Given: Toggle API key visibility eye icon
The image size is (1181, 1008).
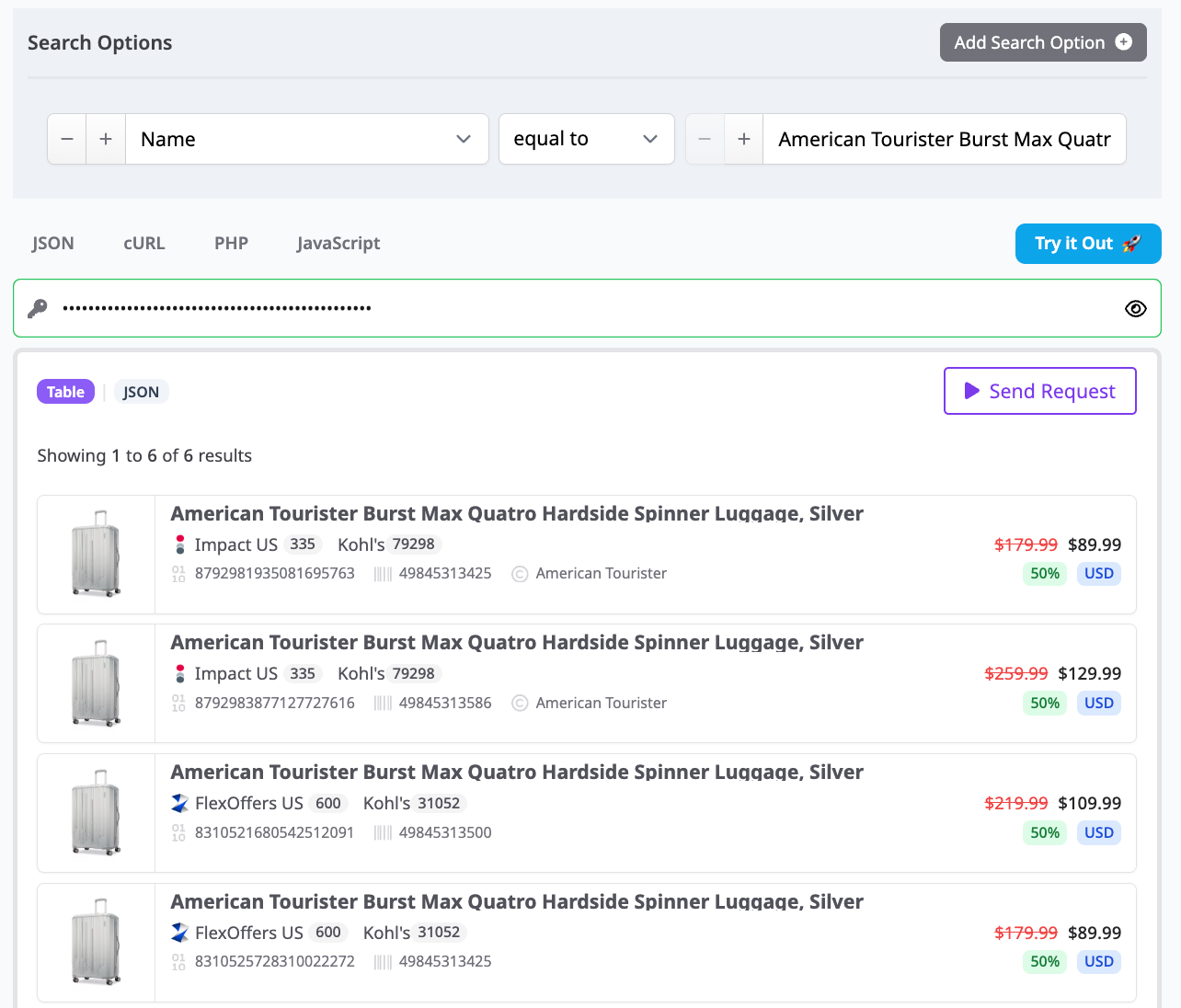Looking at the screenshot, I should click(x=1136, y=308).
